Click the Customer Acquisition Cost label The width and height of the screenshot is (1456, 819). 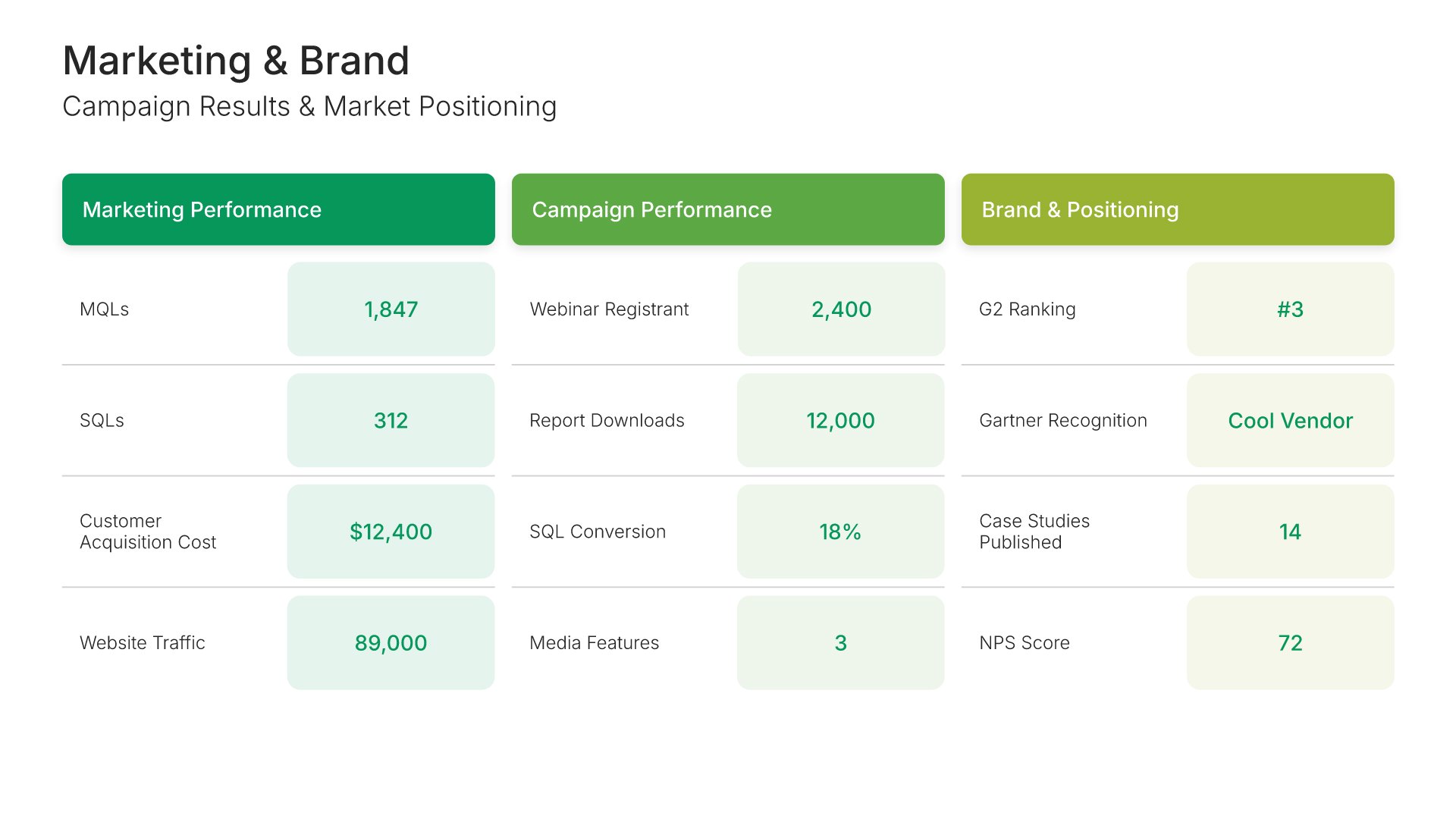pyautogui.click(x=148, y=532)
